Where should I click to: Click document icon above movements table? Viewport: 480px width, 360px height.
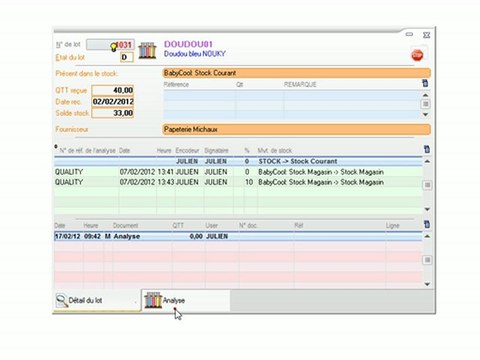[427, 224]
